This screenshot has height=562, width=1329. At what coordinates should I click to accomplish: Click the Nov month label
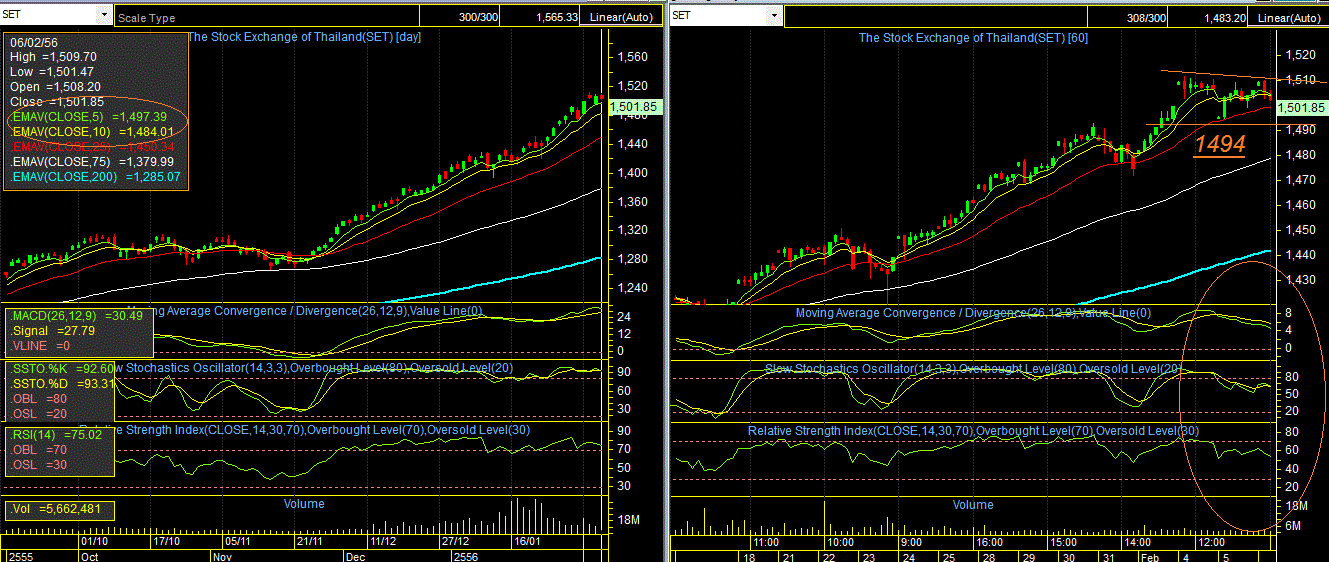coord(222,555)
